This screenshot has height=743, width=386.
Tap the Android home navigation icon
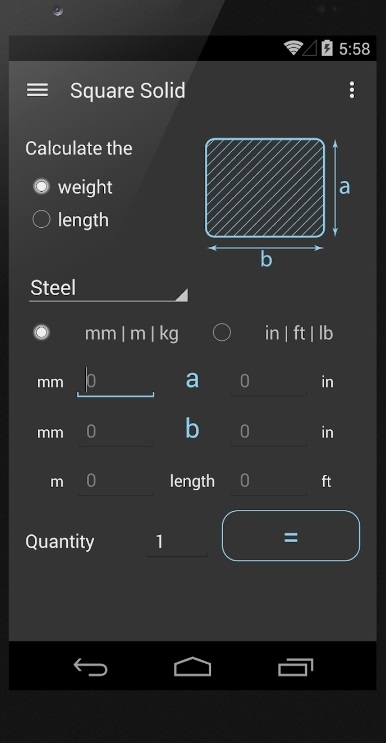(x=192, y=667)
